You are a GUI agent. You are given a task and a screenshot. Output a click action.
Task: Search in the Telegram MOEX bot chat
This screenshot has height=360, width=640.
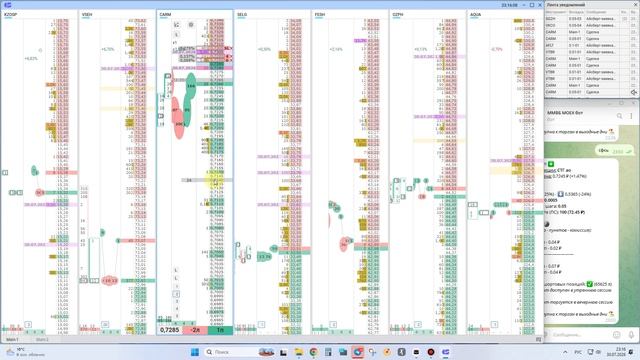619,116
